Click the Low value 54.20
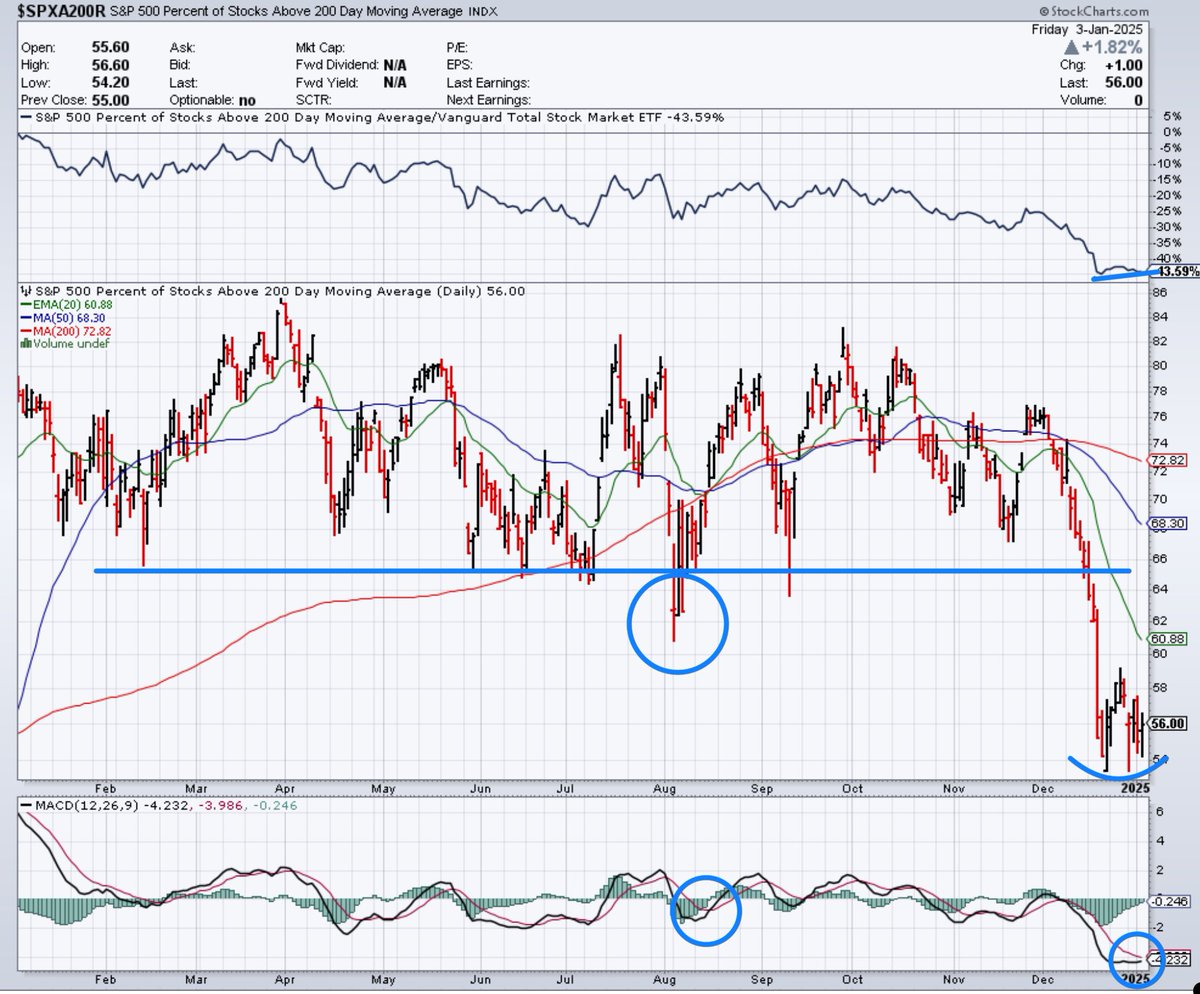 click(109, 83)
